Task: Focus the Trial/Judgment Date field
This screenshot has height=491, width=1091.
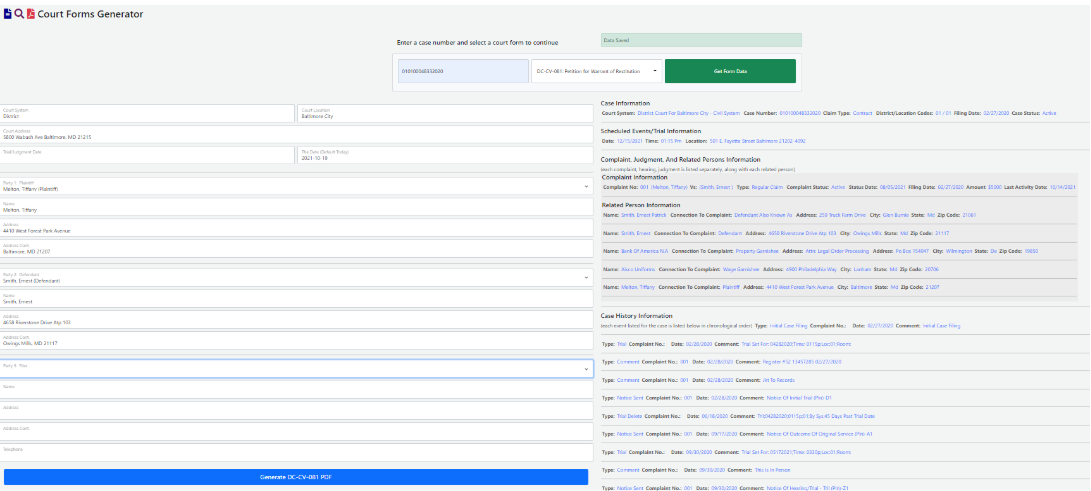Action: click(147, 155)
